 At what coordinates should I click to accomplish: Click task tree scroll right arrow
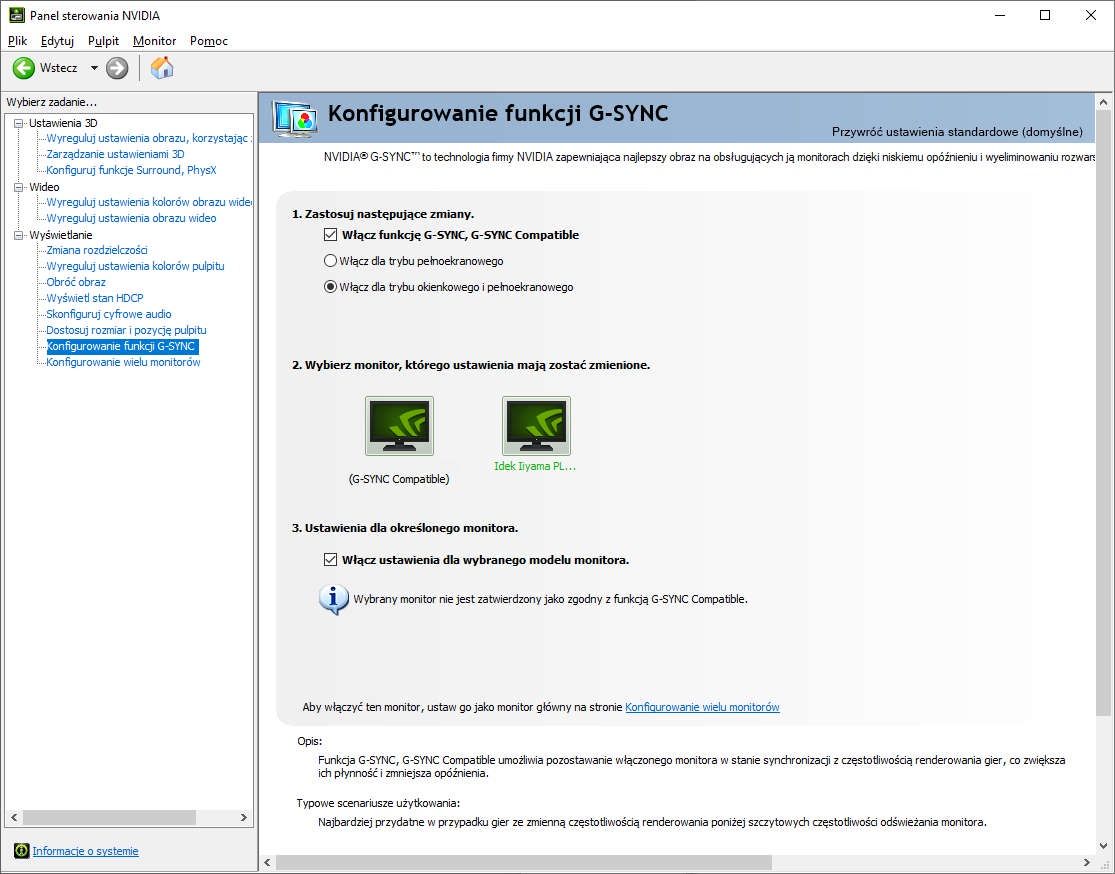244,818
